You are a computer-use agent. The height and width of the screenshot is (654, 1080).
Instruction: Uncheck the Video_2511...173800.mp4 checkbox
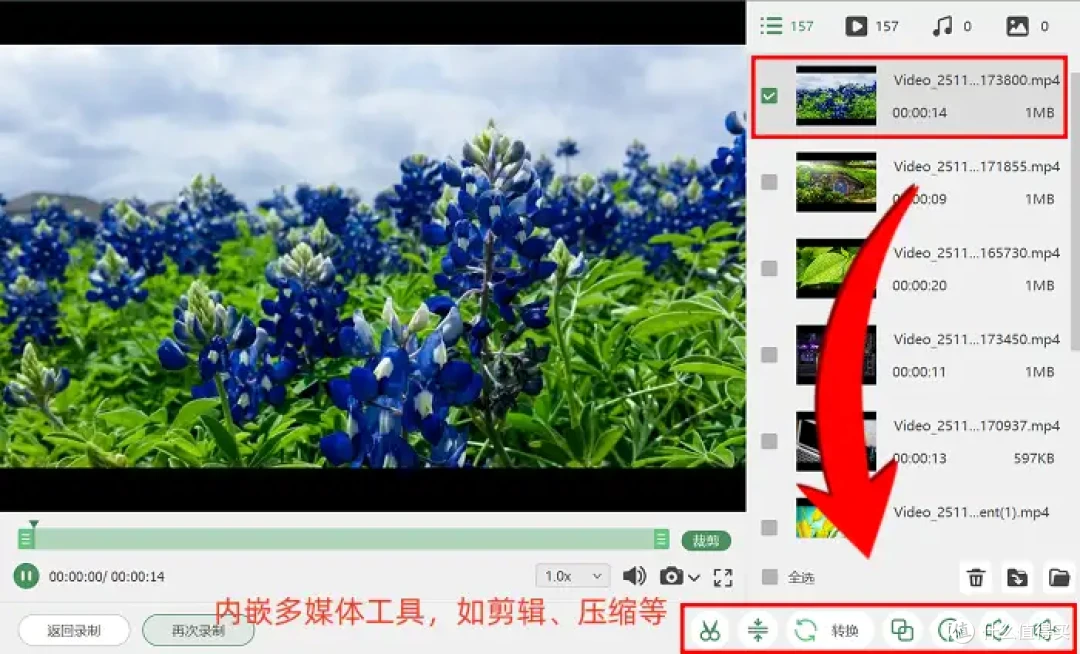(769, 96)
